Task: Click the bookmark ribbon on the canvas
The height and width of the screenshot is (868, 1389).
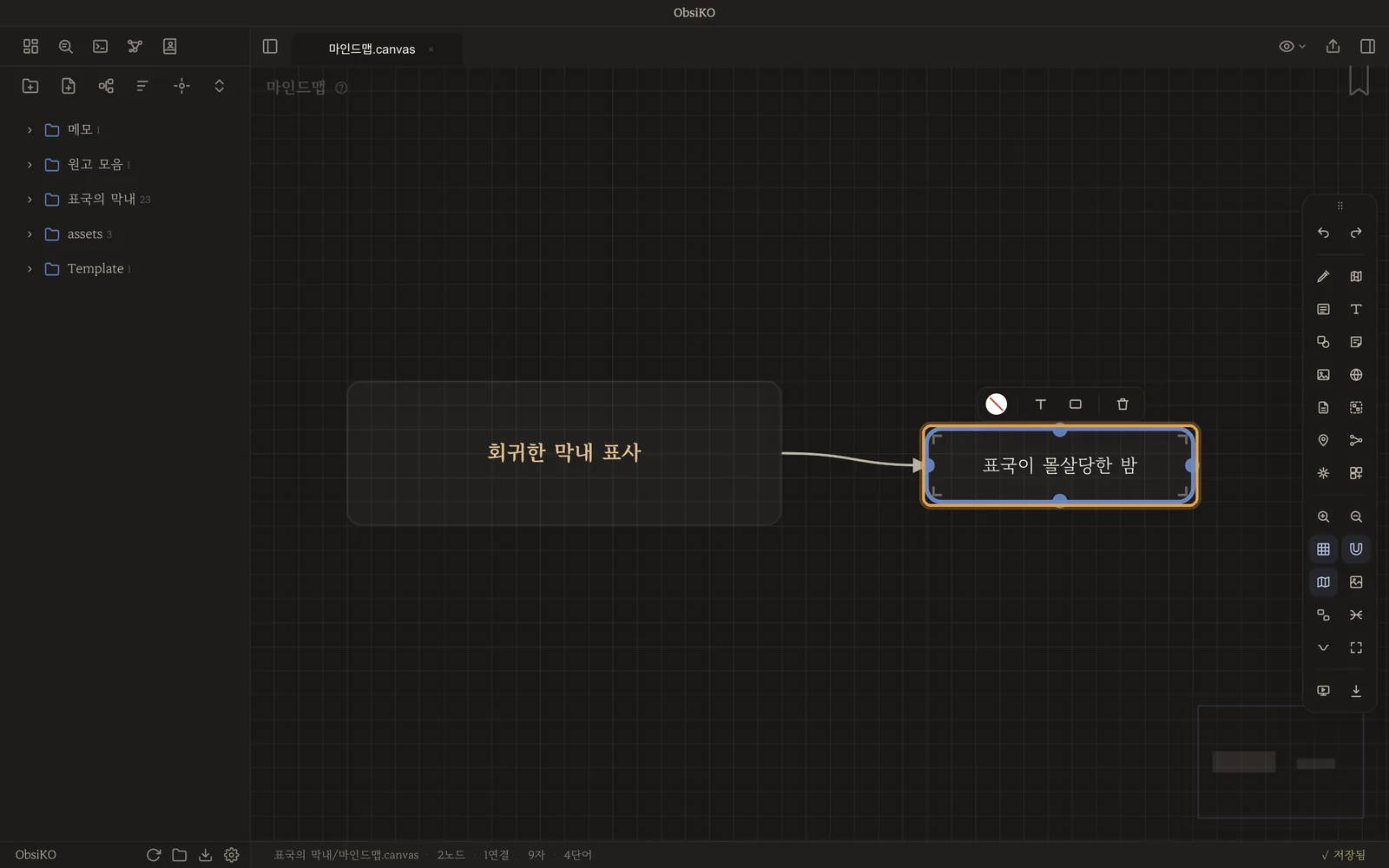Action: [1359, 81]
